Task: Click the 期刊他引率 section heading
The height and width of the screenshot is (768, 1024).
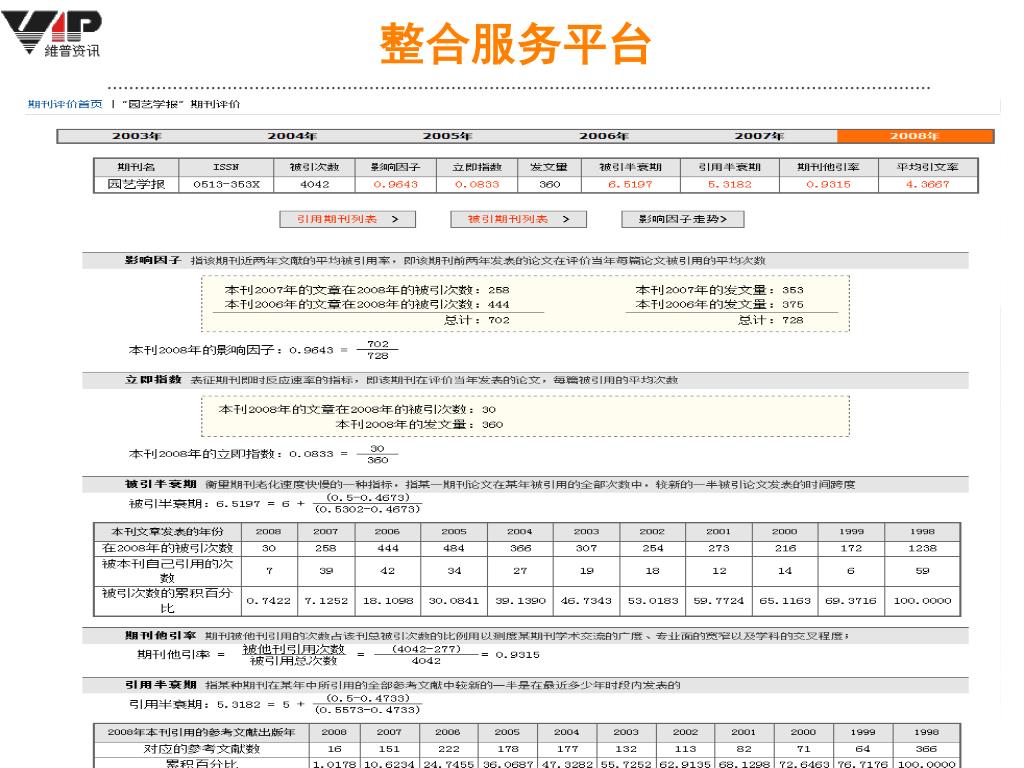Action: click(x=161, y=635)
